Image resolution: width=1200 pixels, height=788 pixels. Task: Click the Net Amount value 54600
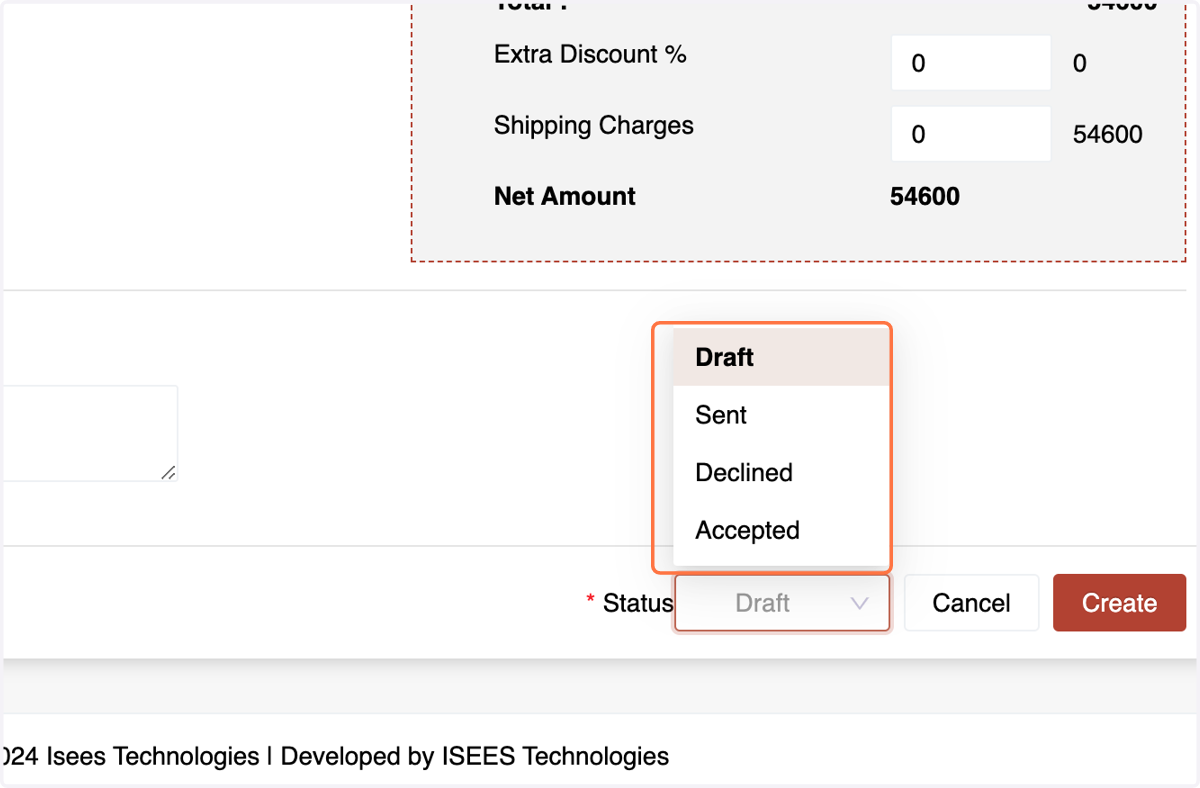pos(925,196)
